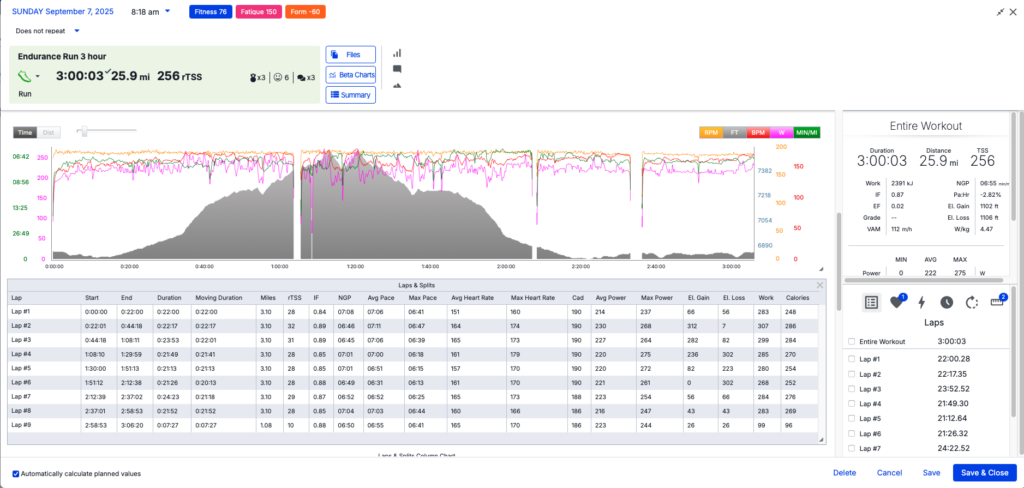Image resolution: width=1024 pixels, height=488 pixels.
Task: Click the chart smoothing slider handle
Action: (81, 132)
